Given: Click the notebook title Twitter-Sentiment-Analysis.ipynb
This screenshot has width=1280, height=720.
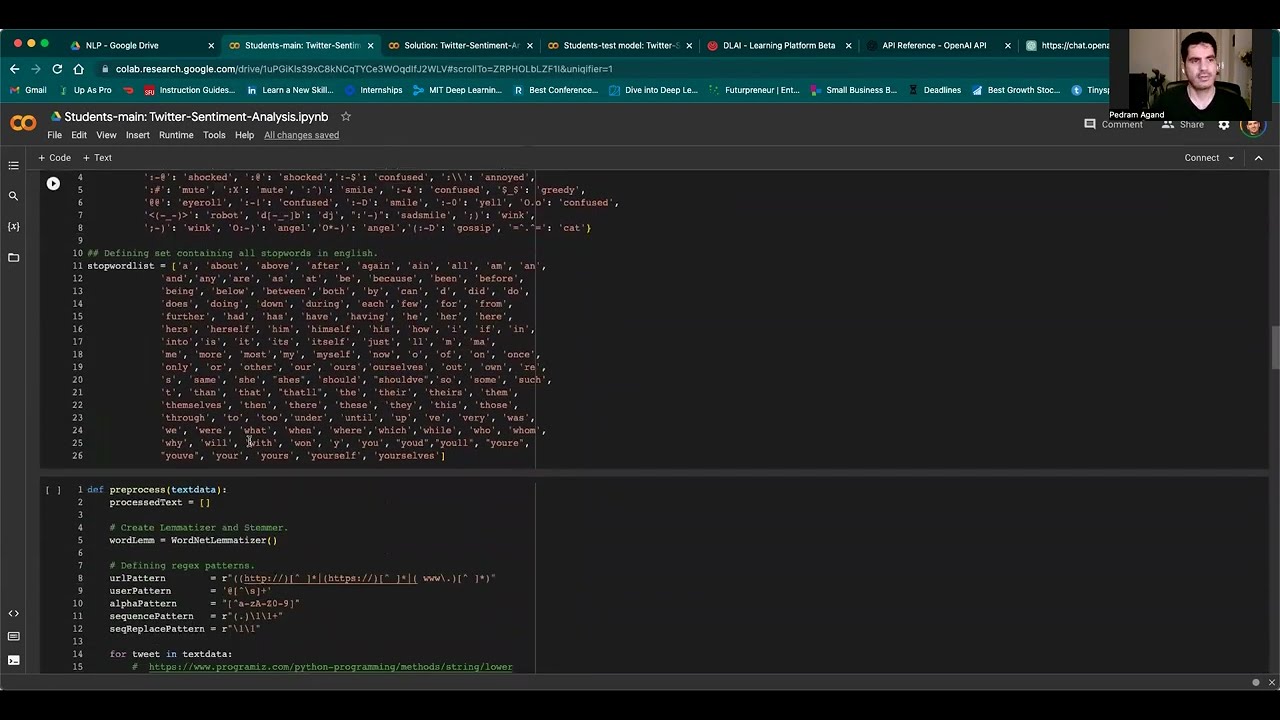Looking at the screenshot, I should [x=196, y=117].
